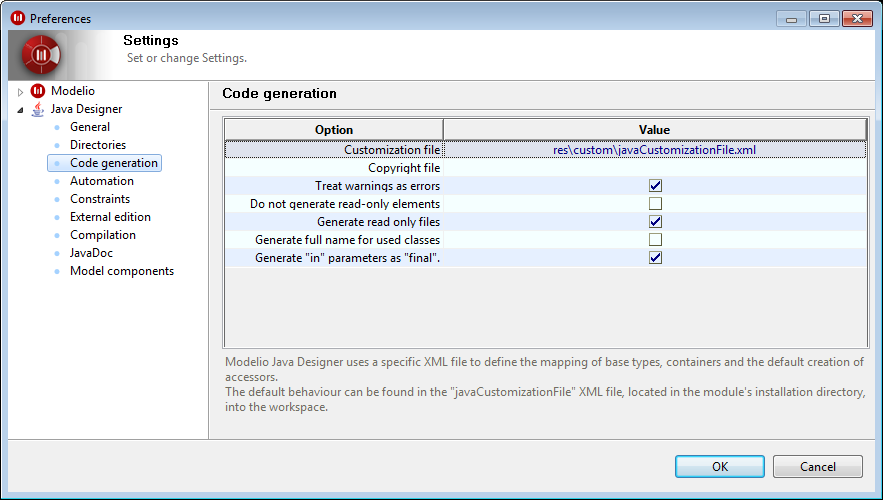This screenshot has width=883, height=500.
Task: Expand the Modelio tree node
Action: pos(20,92)
